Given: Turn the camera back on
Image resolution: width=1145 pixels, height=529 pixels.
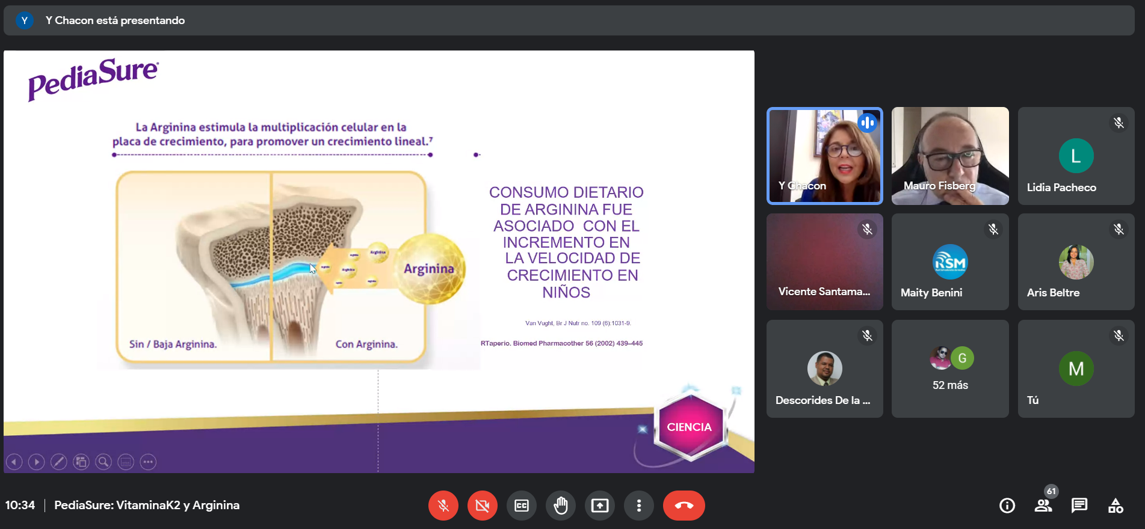Looking at the screenshot, I should [482, 506].
